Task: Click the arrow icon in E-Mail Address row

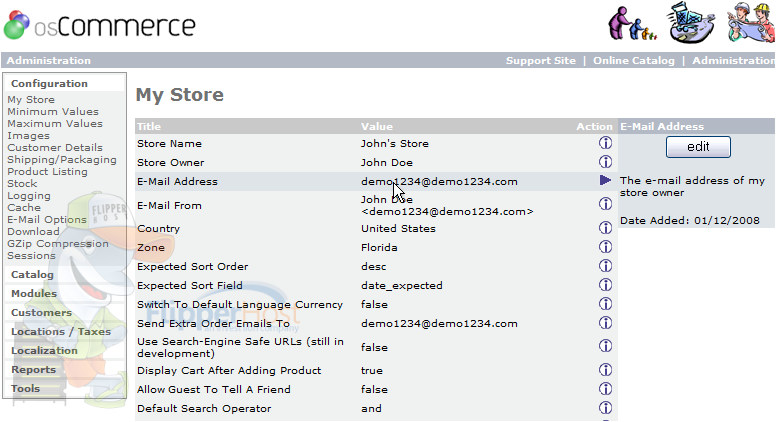Action: pos(605,180)
